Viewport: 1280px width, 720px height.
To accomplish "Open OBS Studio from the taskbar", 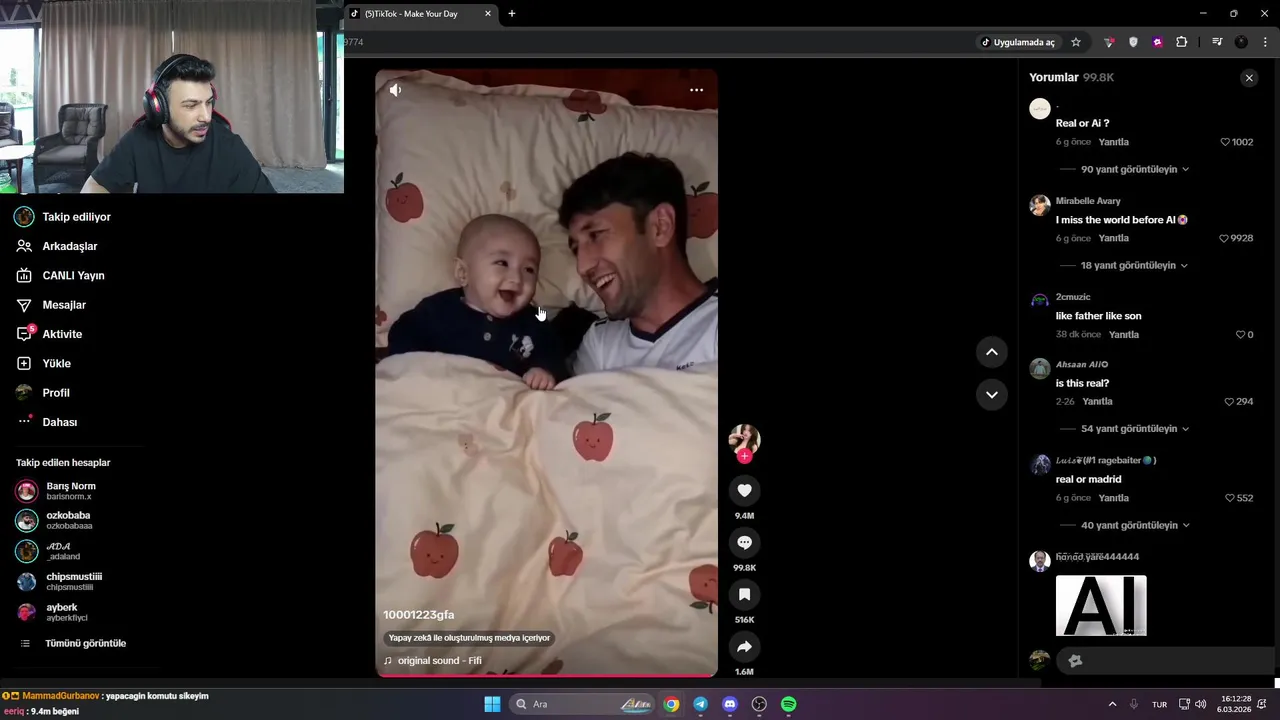I will [759, 704].
